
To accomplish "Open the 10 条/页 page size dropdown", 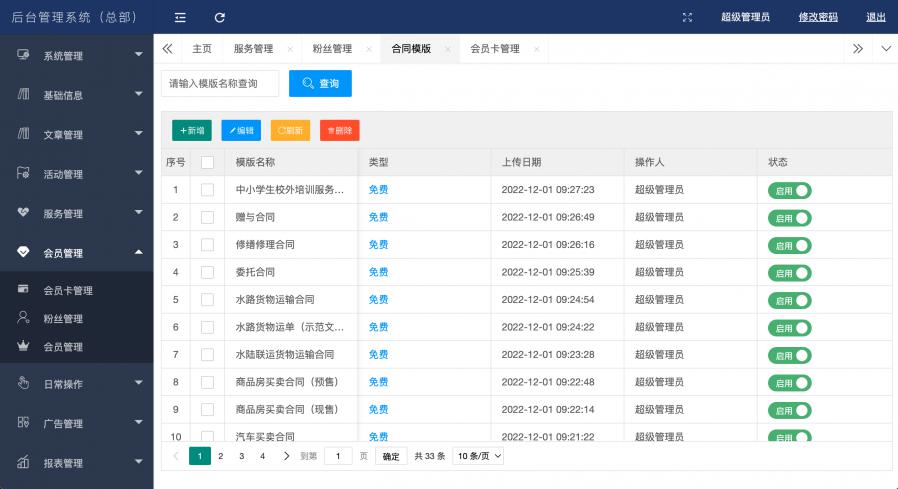I will click(x=478, y=456).
